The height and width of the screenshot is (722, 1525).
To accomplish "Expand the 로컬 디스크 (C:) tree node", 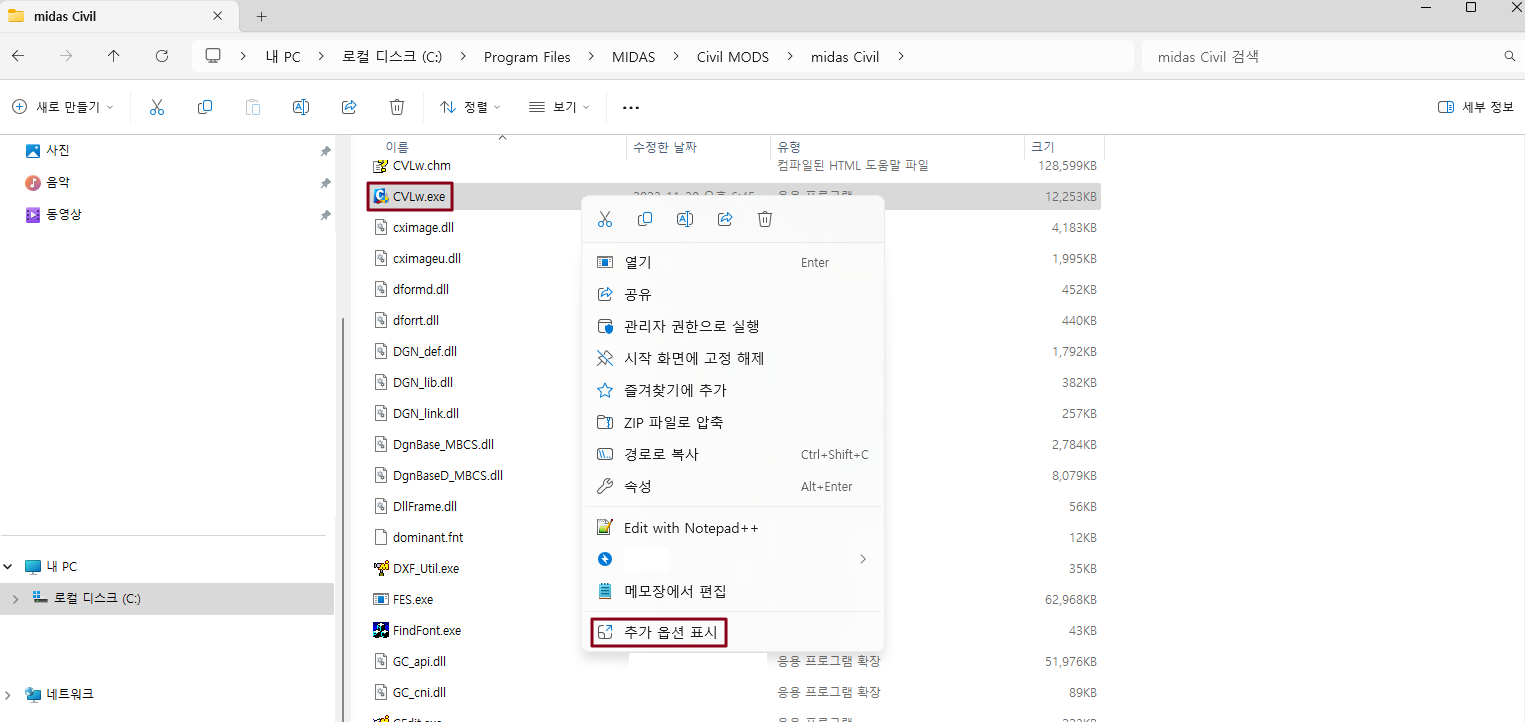I will click(x=14, y=598).
